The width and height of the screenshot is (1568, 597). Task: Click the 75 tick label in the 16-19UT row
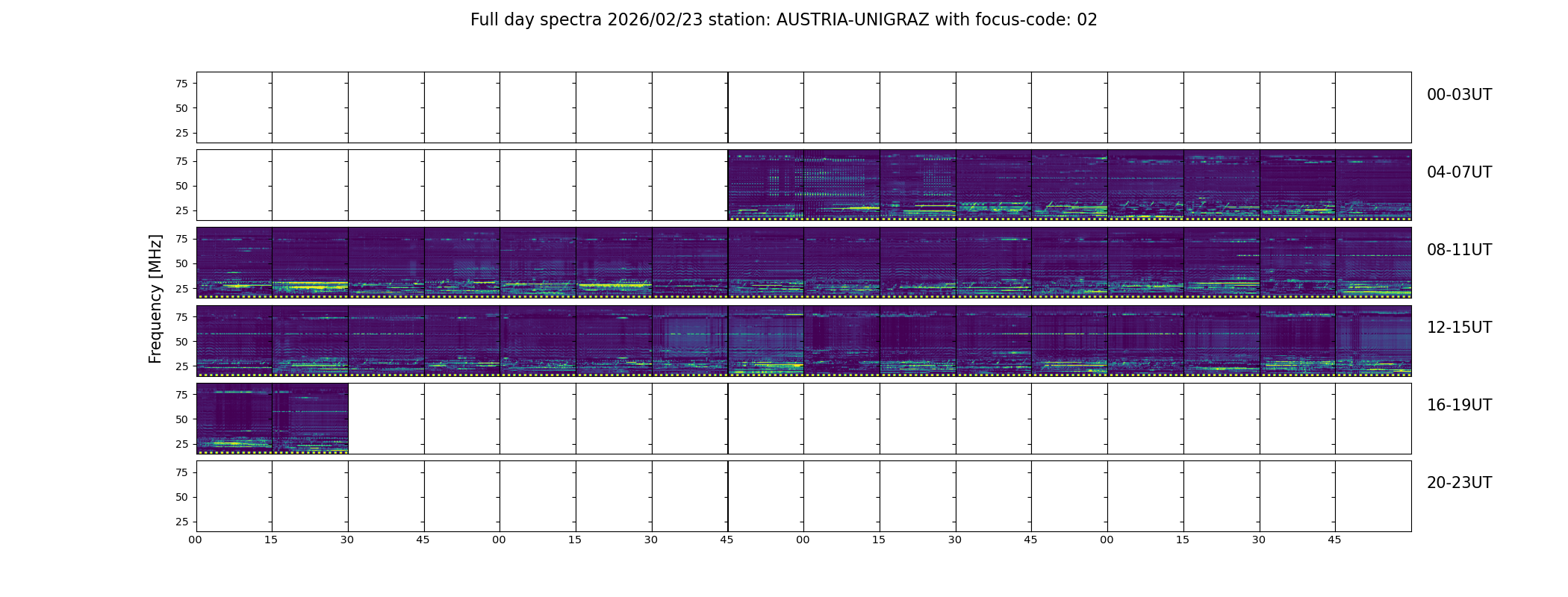181,395
